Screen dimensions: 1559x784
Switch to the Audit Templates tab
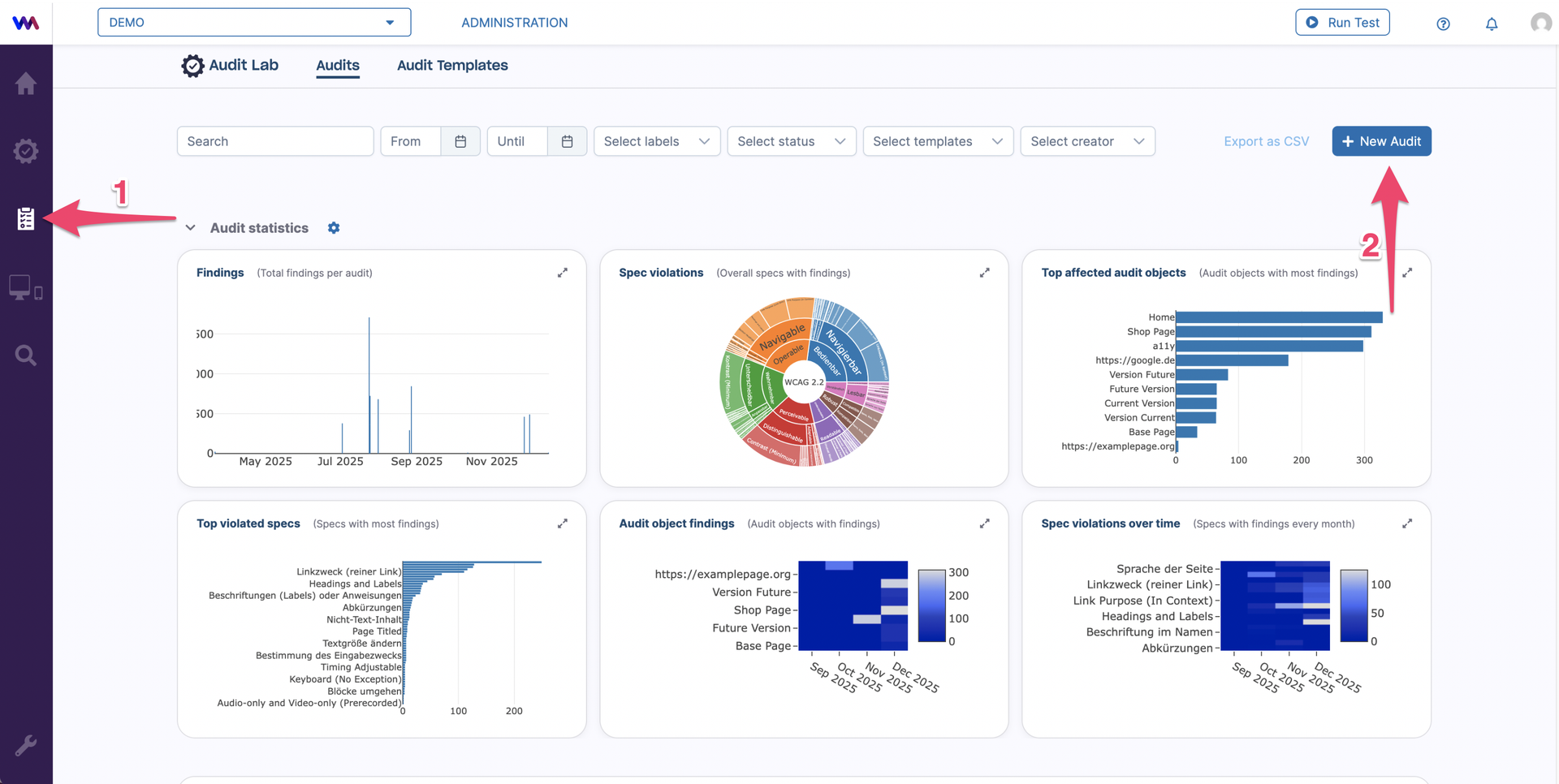[452, 65]
